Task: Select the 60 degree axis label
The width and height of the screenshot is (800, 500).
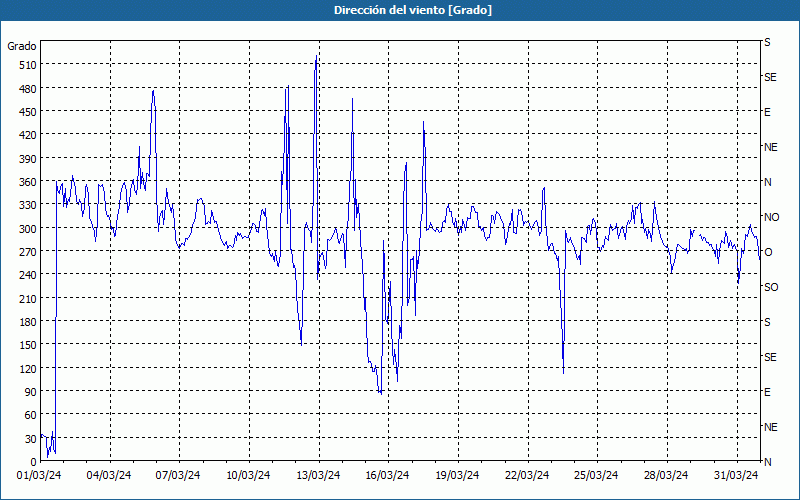Action: point(31,415)
